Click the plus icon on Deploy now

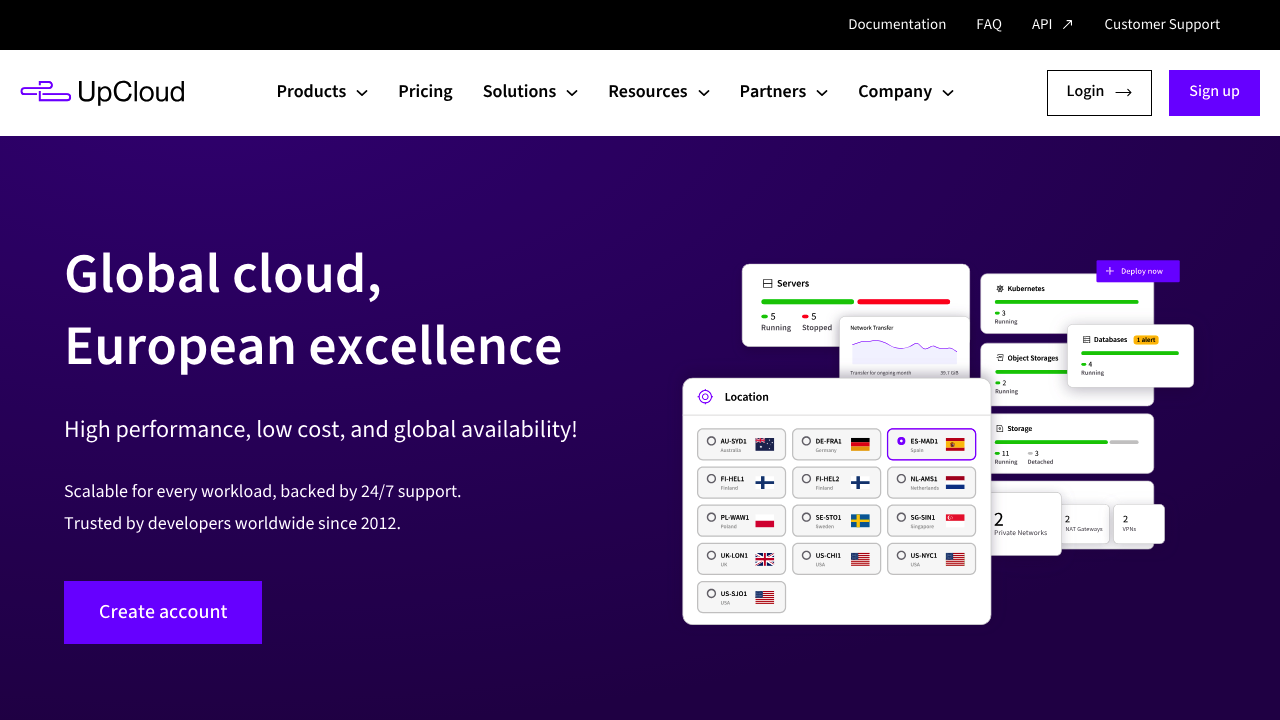pos(1110,271)
